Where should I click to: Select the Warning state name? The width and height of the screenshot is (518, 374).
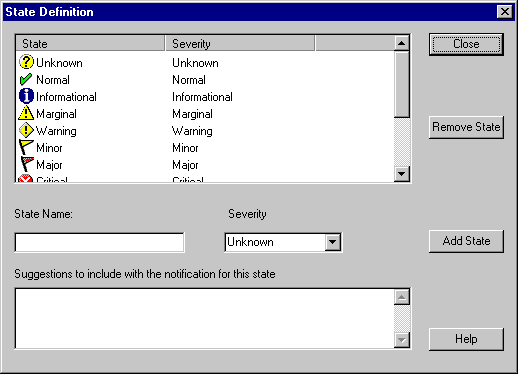tap(56, 131)
